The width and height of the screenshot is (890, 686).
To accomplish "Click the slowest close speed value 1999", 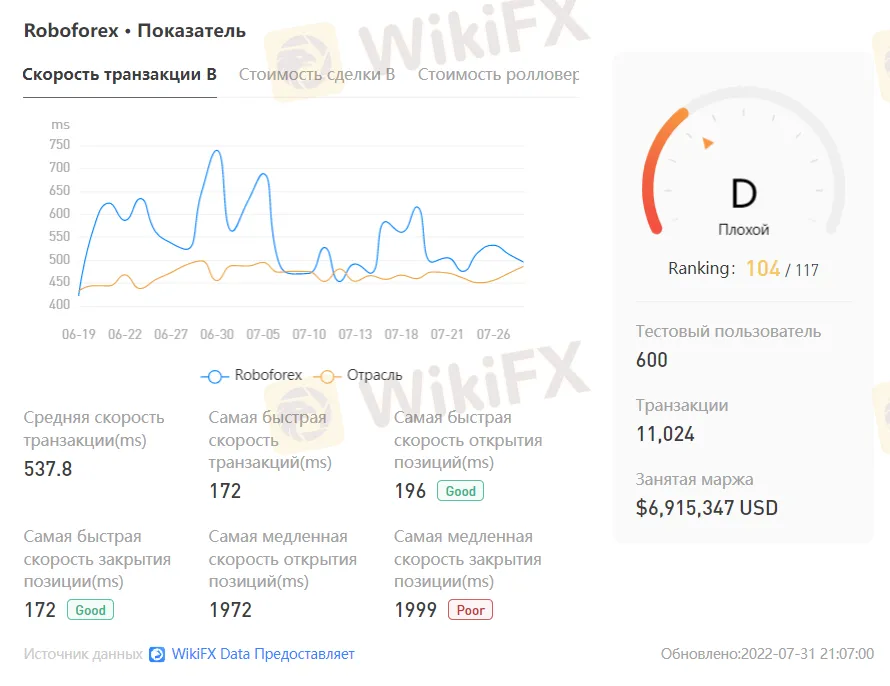I will [415, 610].
